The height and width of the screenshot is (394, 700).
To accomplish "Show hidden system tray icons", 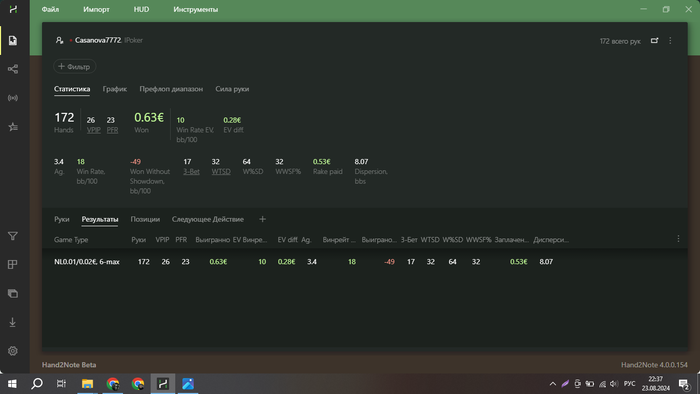I will tap(553, 384).
